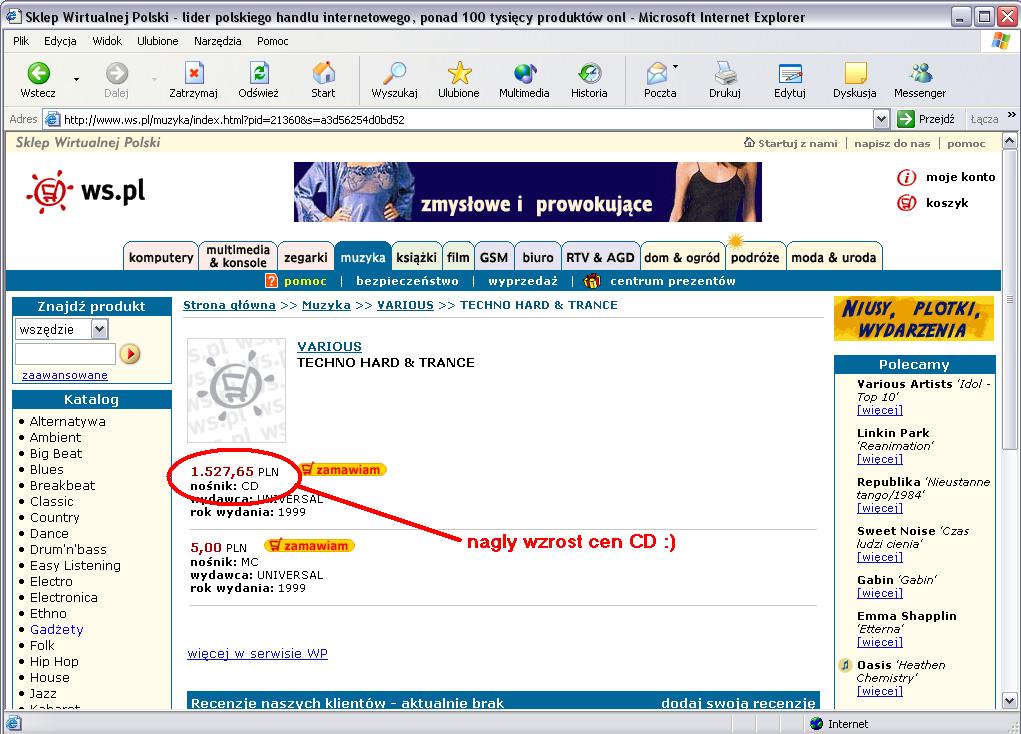
Task: Open the Plik menu
Action: 21,41
